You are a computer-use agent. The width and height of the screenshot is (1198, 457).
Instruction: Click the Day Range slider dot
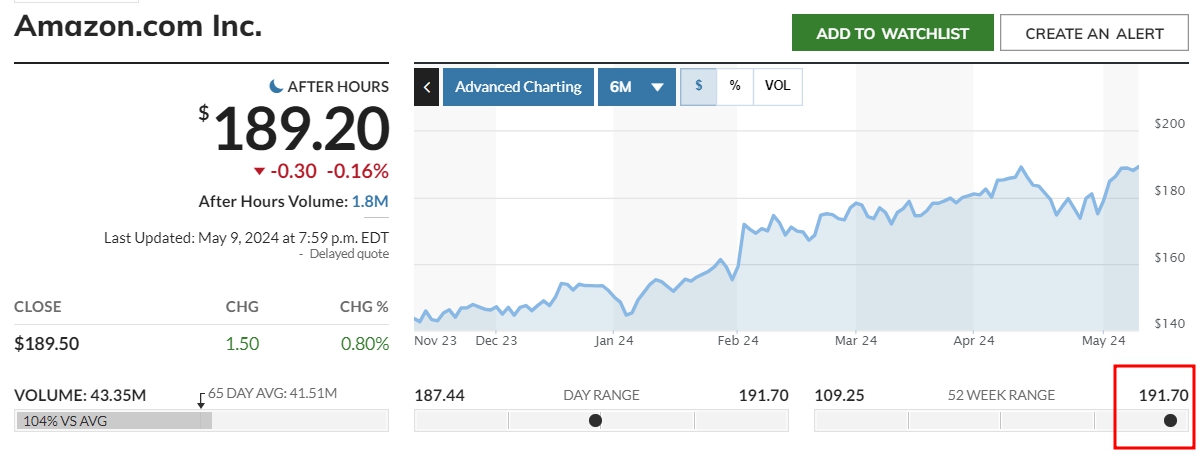coord(596,421)
